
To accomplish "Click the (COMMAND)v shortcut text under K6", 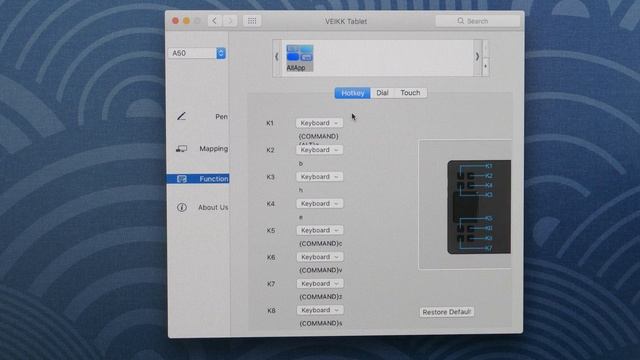I will (x=320, y=270).
